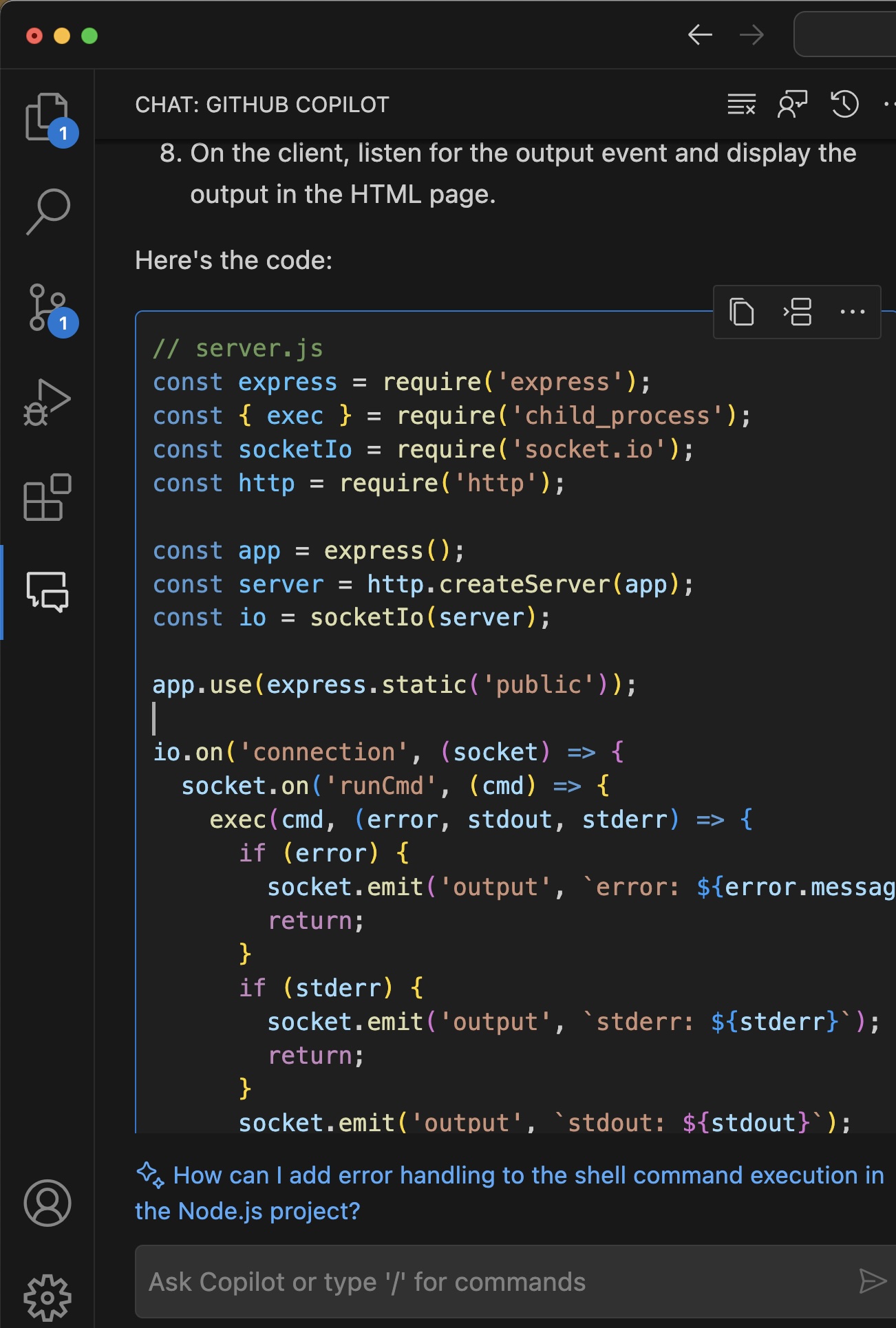
Task: Click the macOS green zoom window button
Action: (89, 36)
